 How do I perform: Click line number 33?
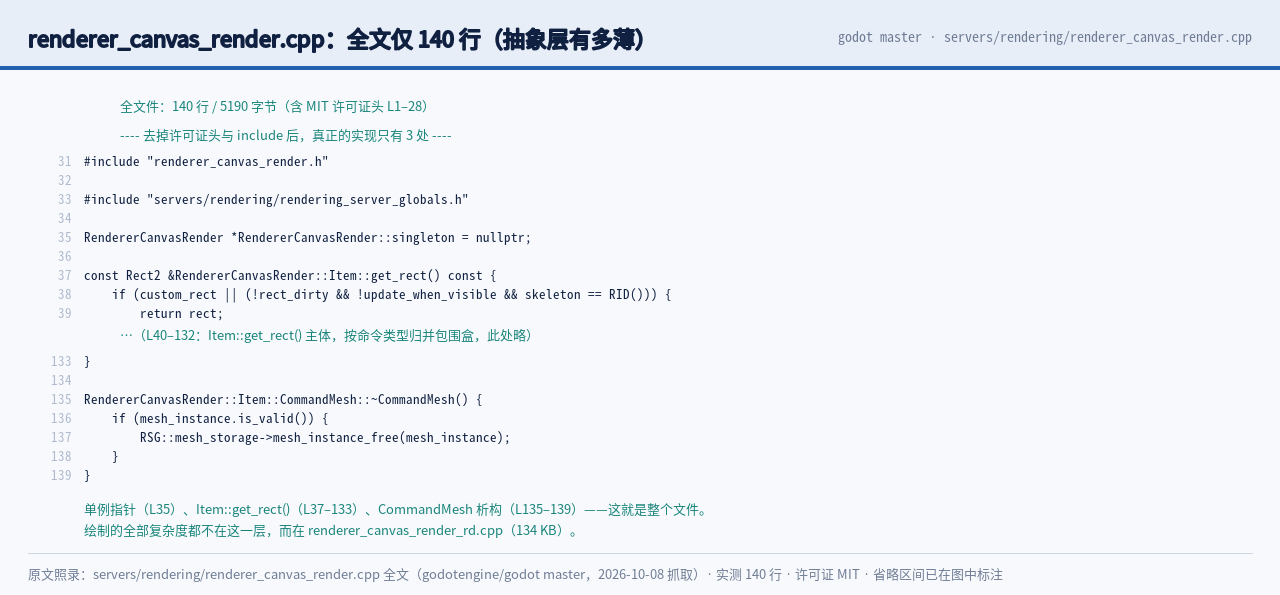64,200
